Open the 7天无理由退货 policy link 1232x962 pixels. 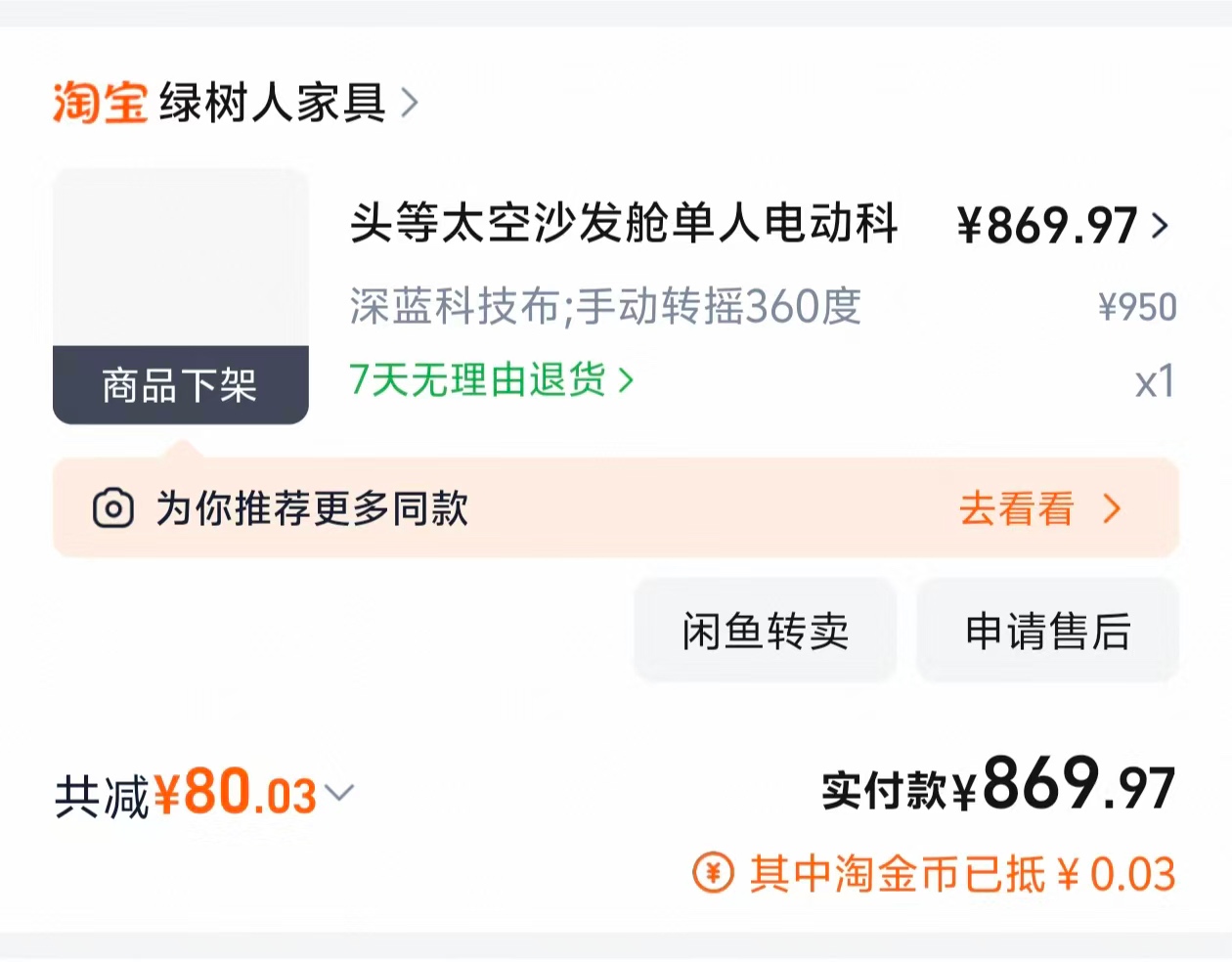coord(478,379)
